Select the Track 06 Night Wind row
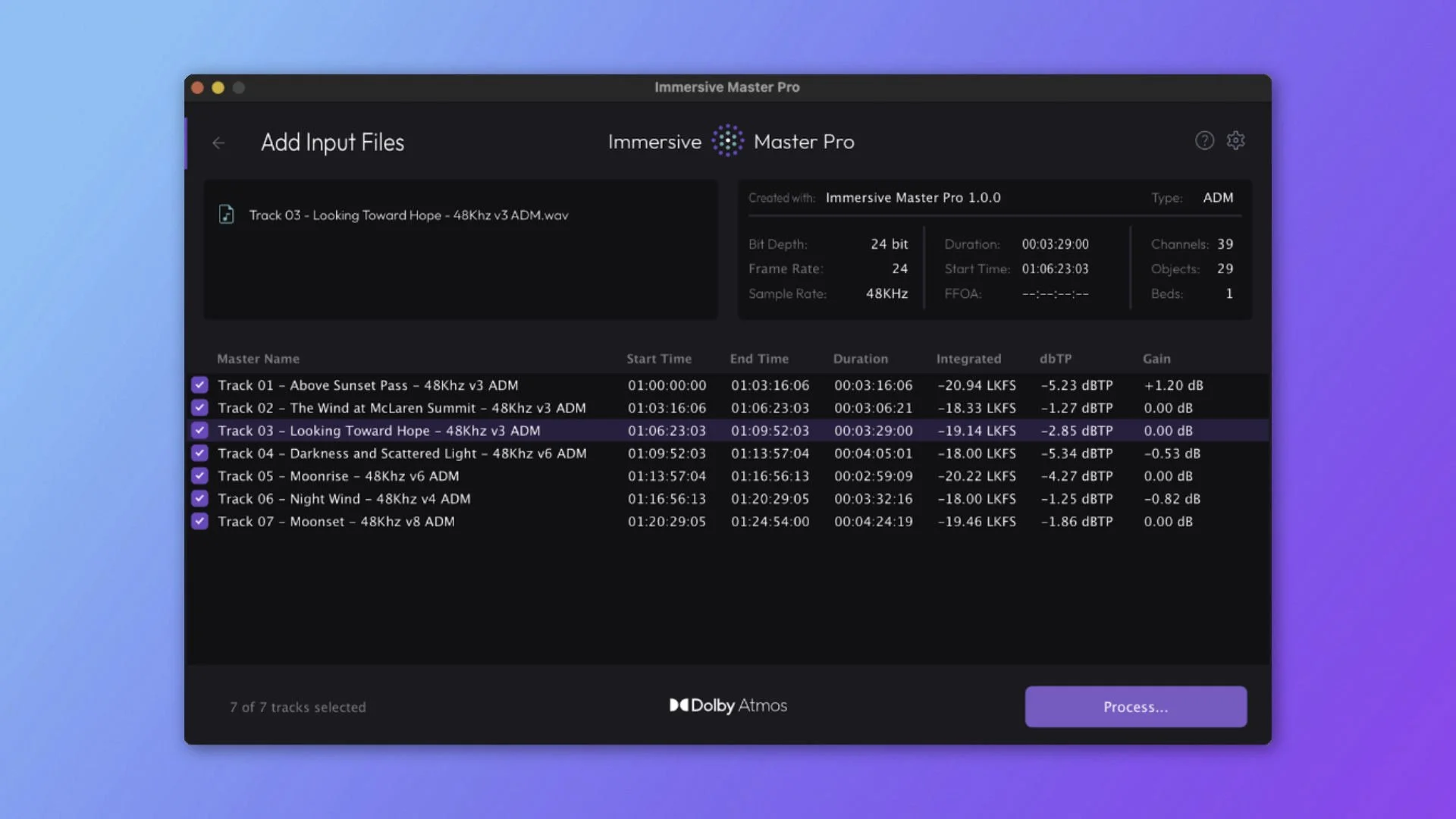Viewport: 1456px width, 819px height. [344, 499]
